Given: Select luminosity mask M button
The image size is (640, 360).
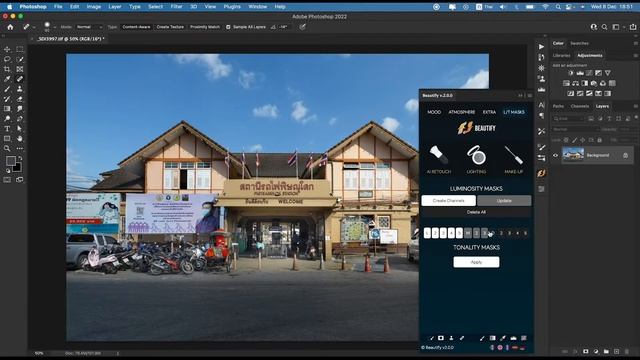Looking at the screenshot, I should 468,233.
